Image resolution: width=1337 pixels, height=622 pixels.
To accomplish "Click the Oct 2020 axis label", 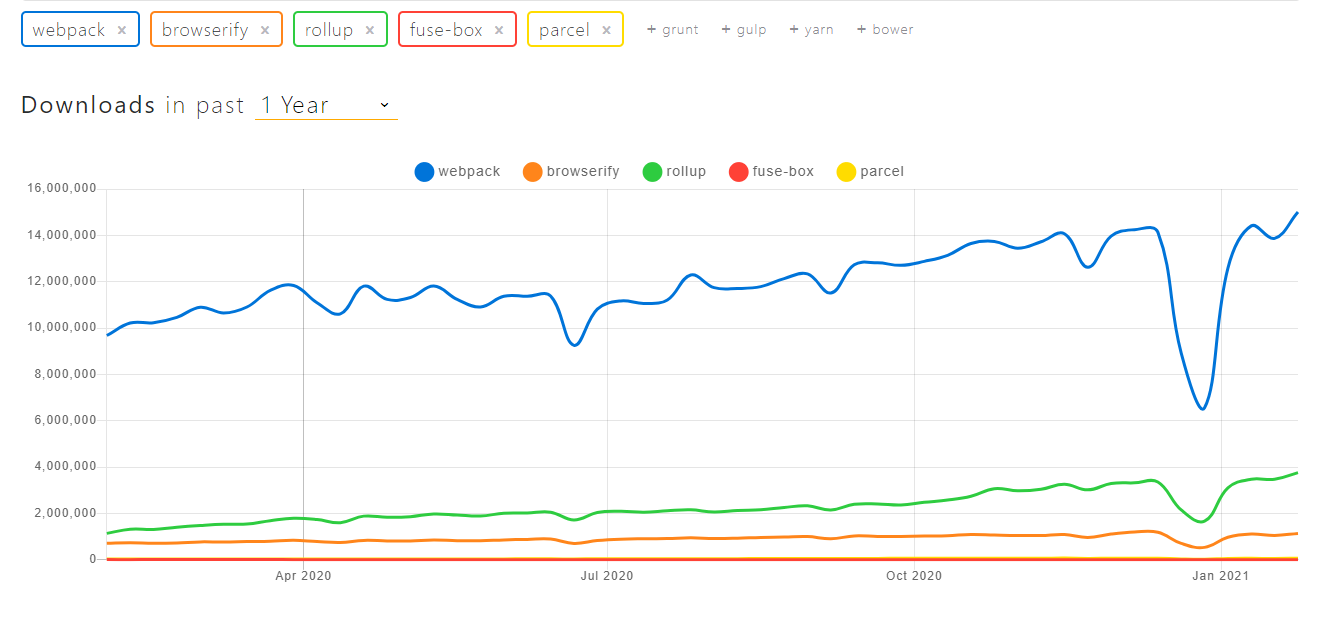I will (x=914, y=575).
